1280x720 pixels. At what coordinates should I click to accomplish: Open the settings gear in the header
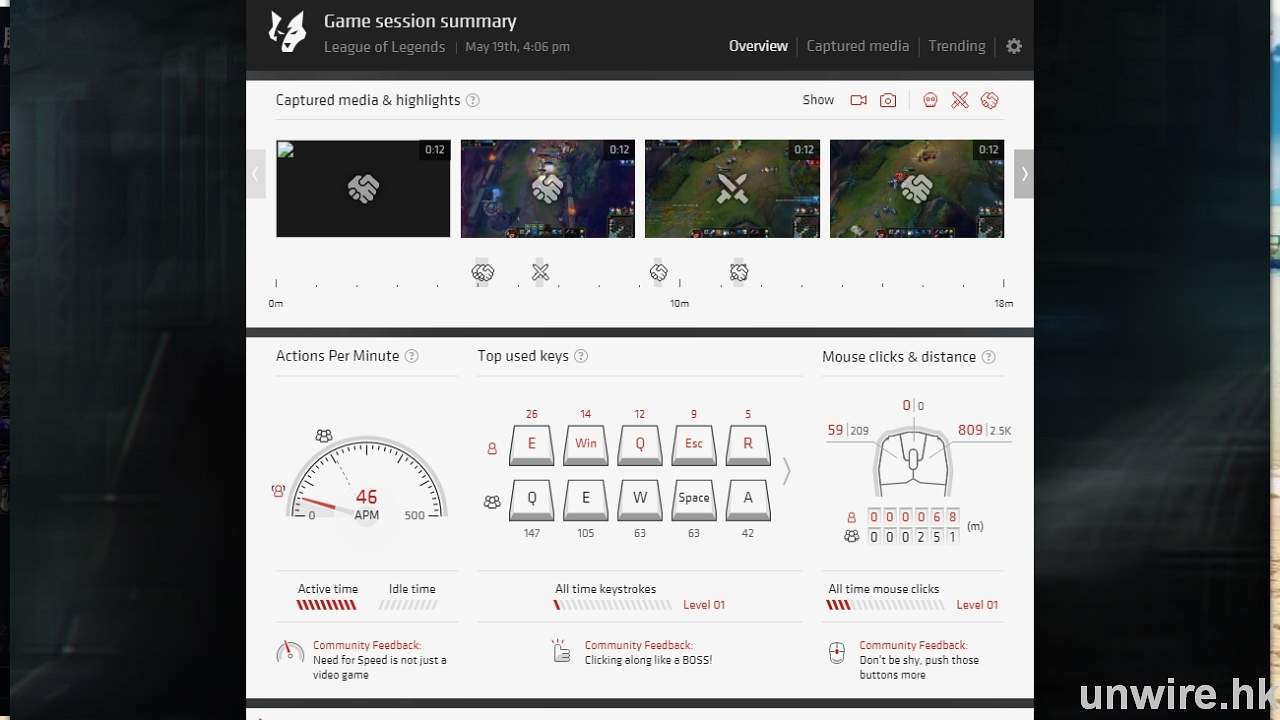point(1014,46)
